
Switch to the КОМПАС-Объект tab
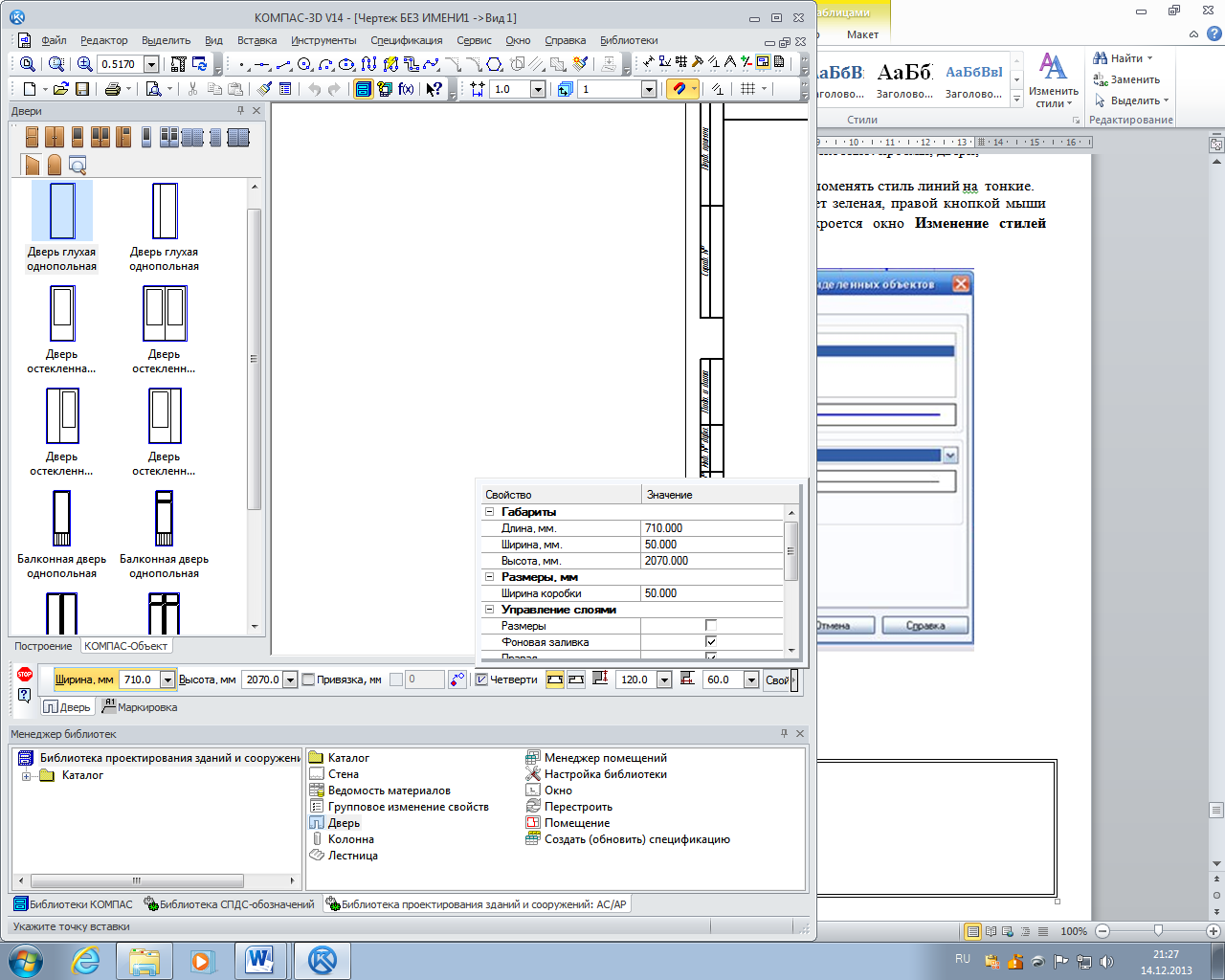126,646
